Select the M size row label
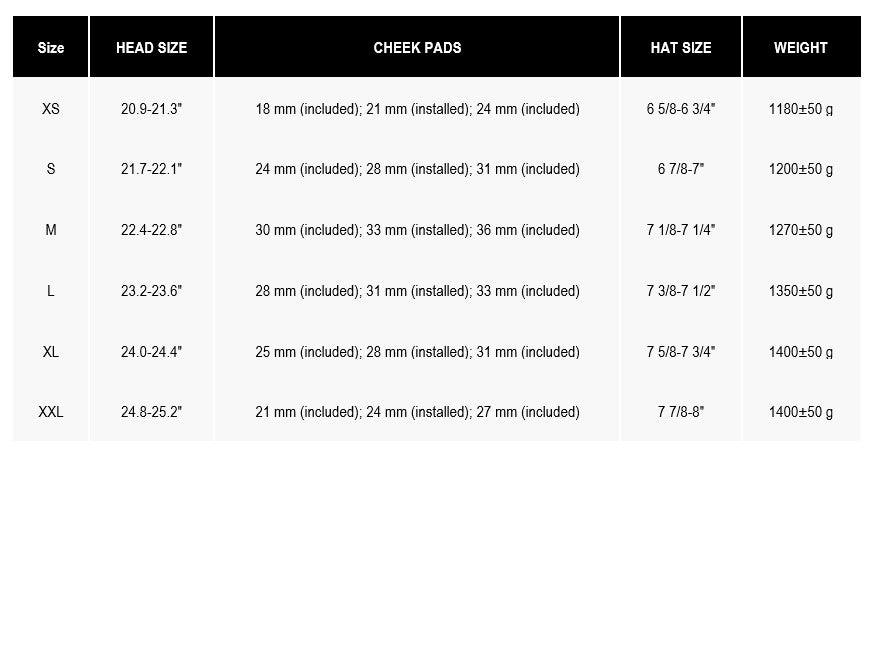The height and width of the screenshot is (662, 885). click(x=51, y=230)
